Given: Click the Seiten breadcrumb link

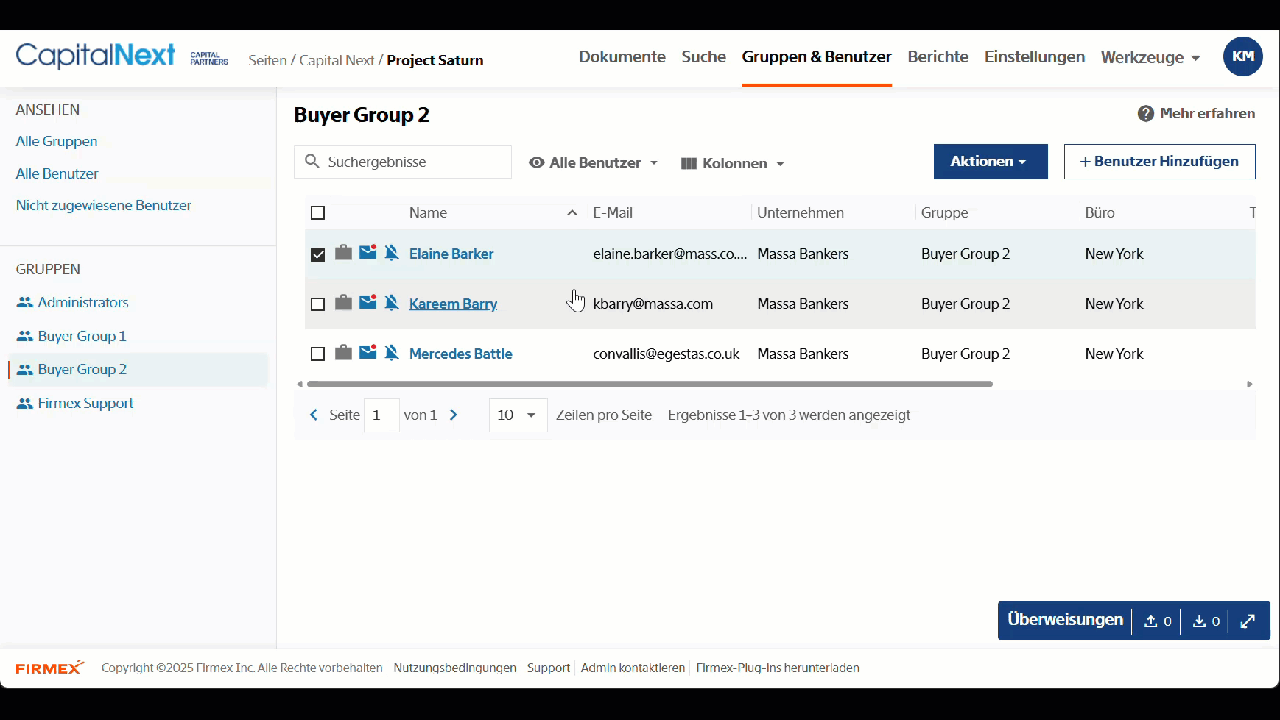Looking at the screenshot, I should click(268, 60).
